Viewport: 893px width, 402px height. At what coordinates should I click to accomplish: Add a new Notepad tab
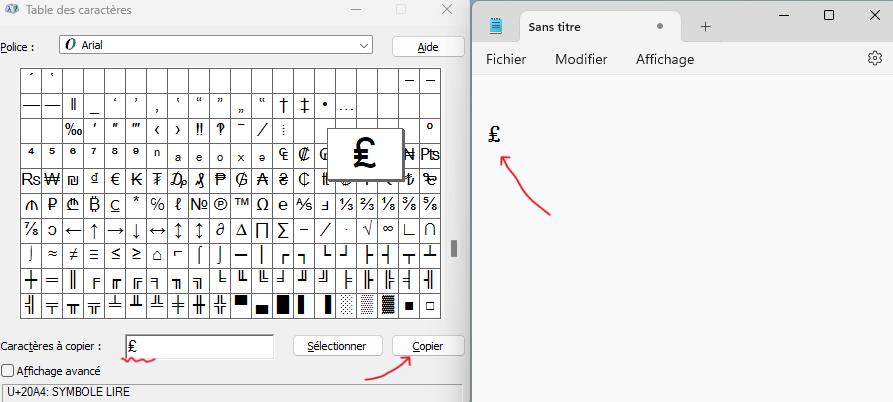point(705,27)
